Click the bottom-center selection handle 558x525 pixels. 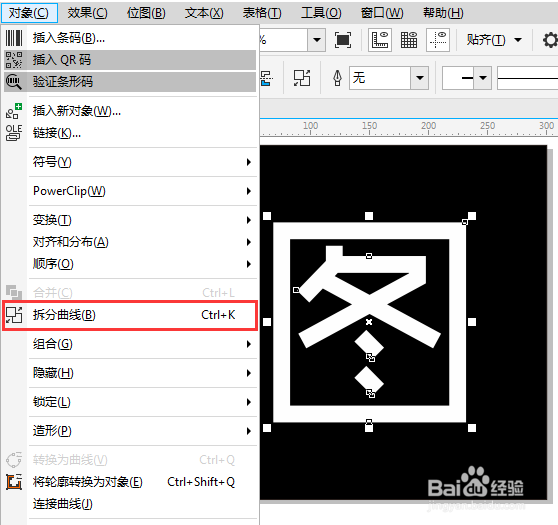tap(369, 428)
